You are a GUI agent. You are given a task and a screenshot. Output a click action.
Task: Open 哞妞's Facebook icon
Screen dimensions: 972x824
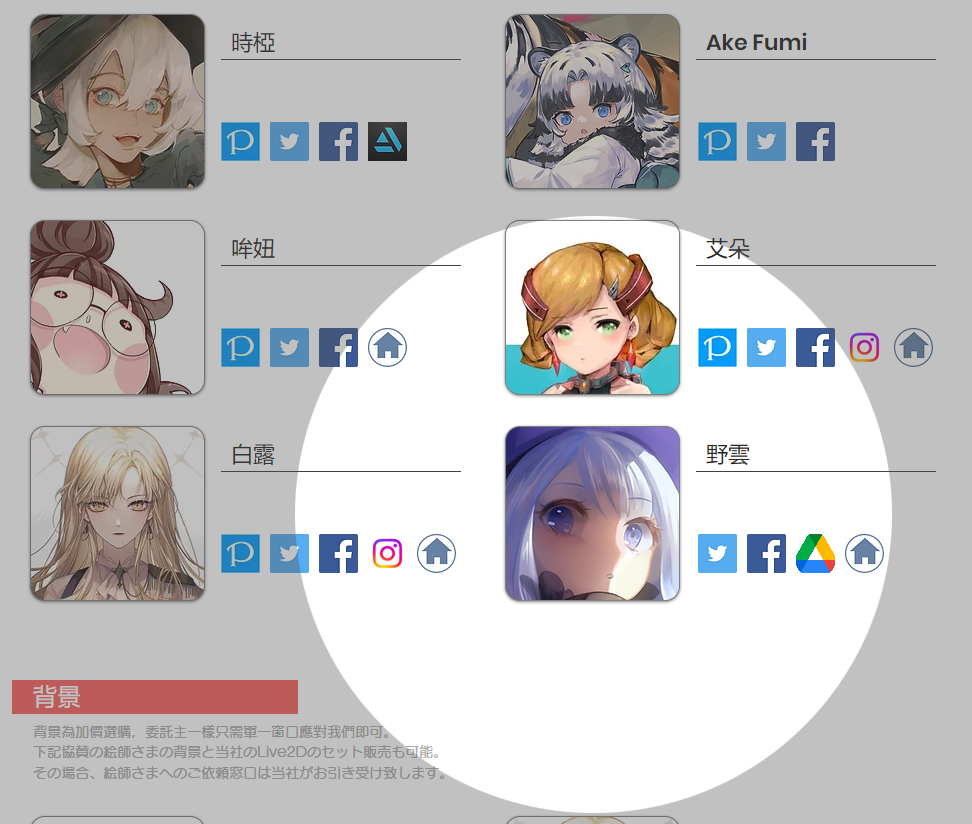click(x=338, y=347)
